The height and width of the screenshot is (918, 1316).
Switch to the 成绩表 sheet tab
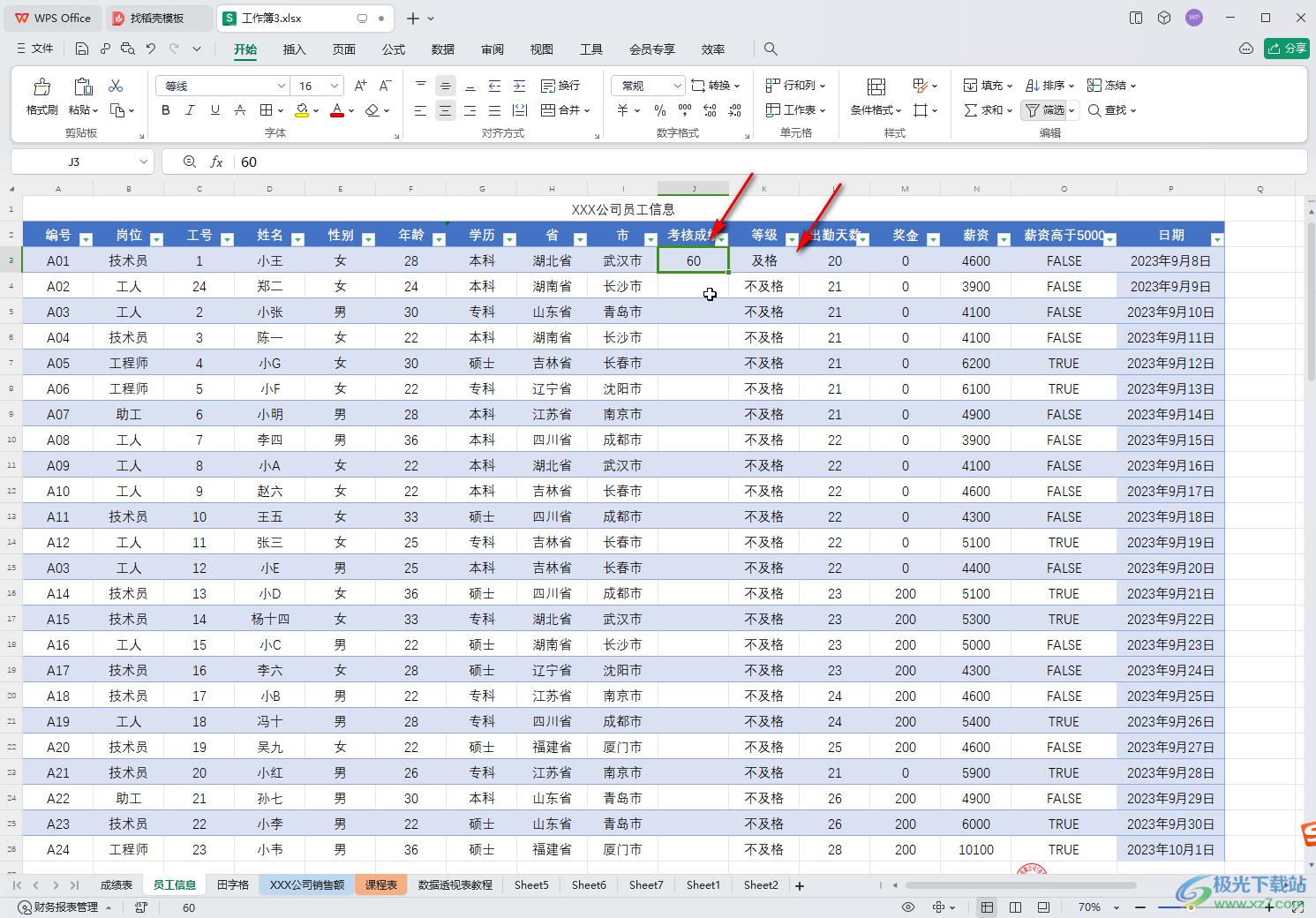pyautogui.click(x=116, y=884)
